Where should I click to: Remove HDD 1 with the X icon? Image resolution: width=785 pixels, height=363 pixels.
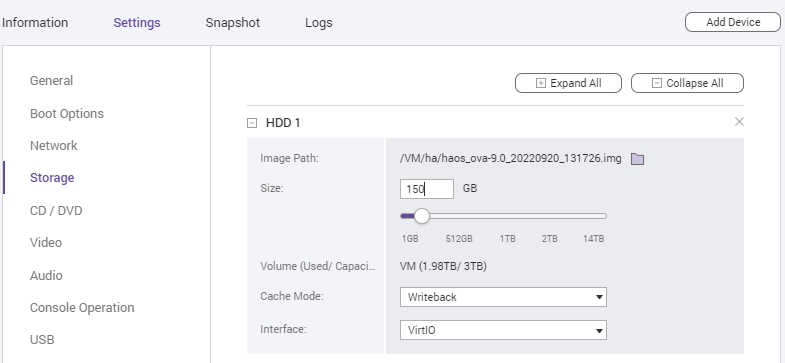739,122
